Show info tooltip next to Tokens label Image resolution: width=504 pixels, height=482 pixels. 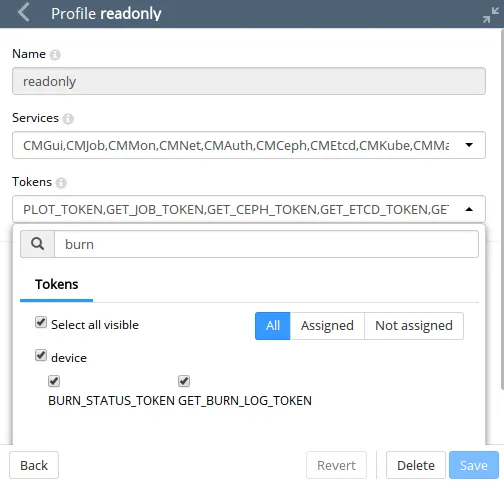coord(61,183)
